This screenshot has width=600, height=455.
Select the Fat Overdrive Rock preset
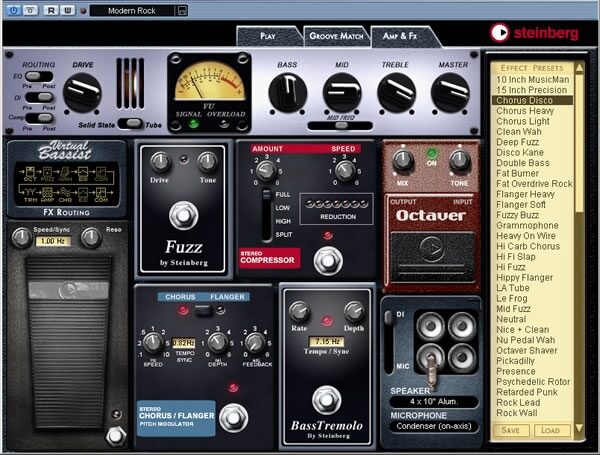coord(532,184)
